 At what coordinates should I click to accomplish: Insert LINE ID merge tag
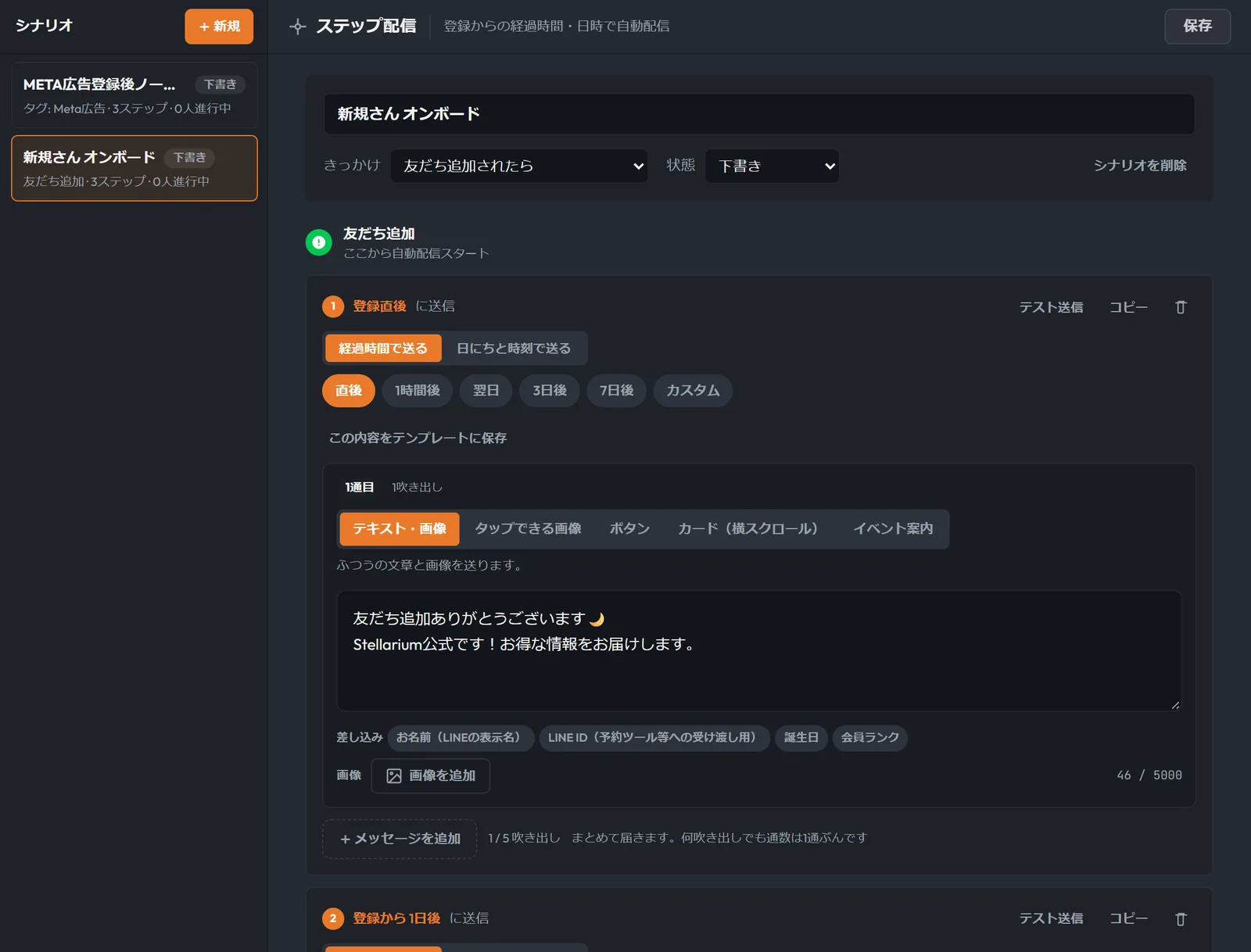pos(654,738)
